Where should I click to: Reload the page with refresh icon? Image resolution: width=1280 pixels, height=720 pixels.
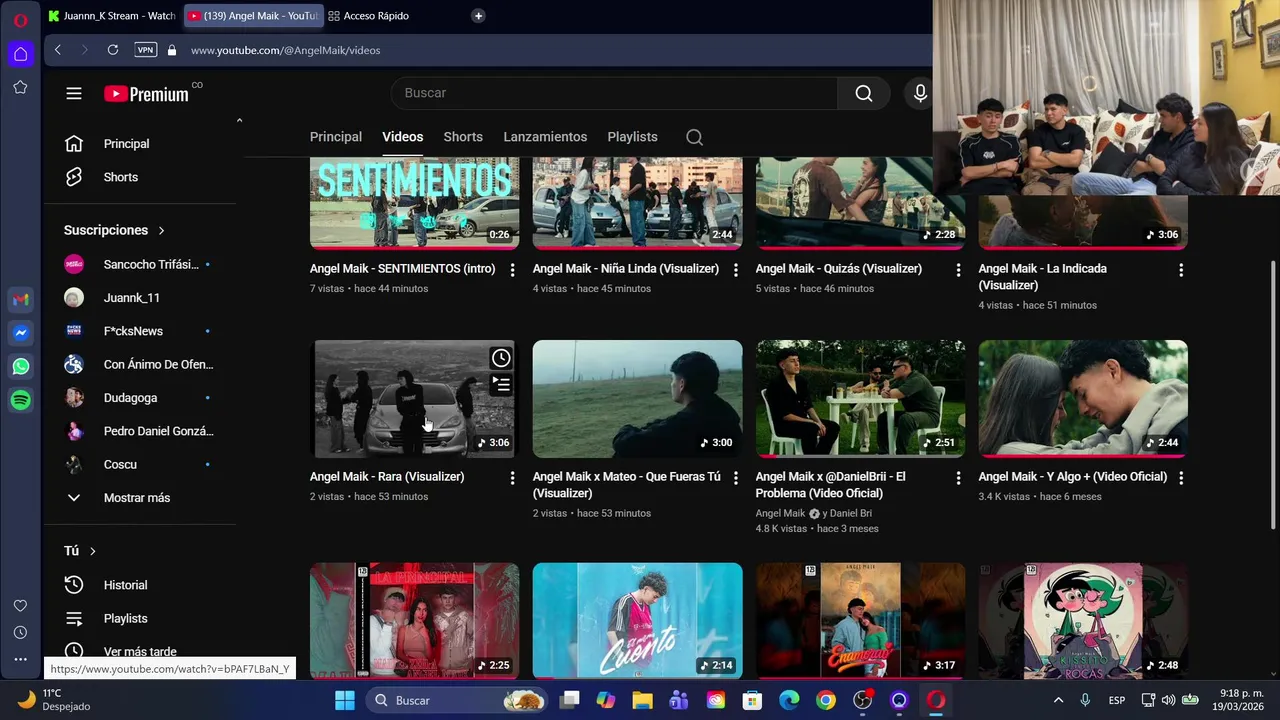[113, 50]
